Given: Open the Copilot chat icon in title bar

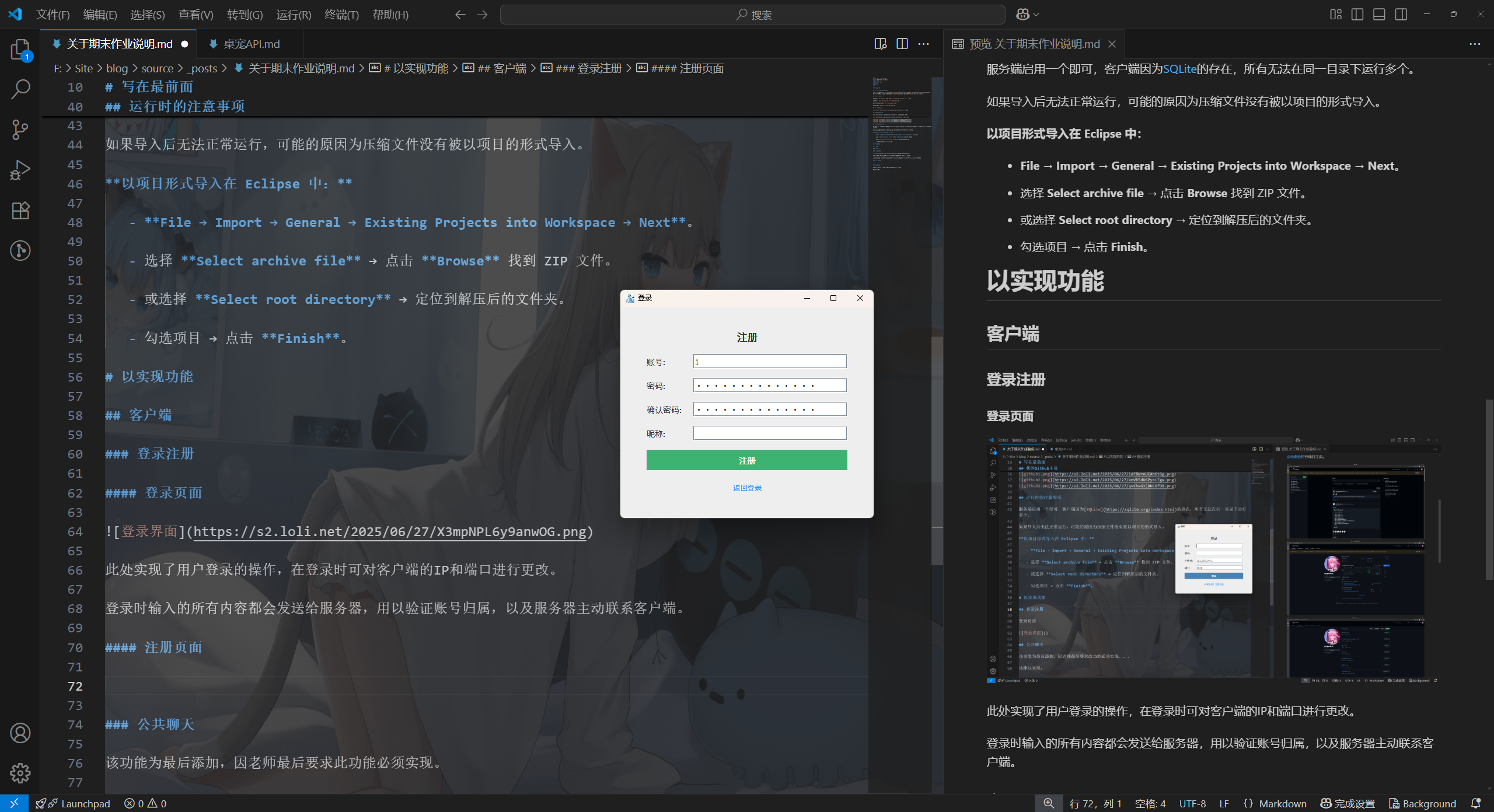Looking at the screenshot, I should coord(1022,15).
